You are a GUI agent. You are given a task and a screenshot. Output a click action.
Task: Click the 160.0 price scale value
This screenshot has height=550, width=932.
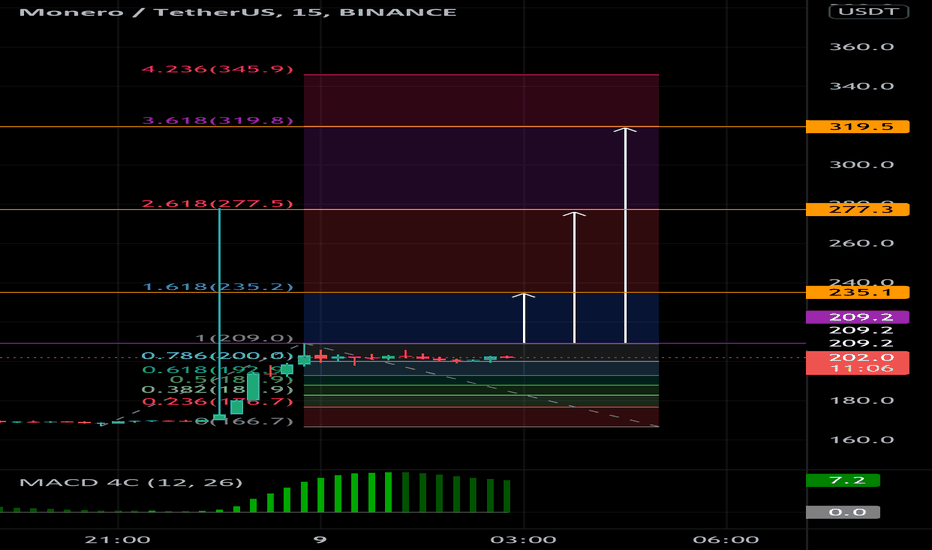pyautogui.click(x=862, y=440)
